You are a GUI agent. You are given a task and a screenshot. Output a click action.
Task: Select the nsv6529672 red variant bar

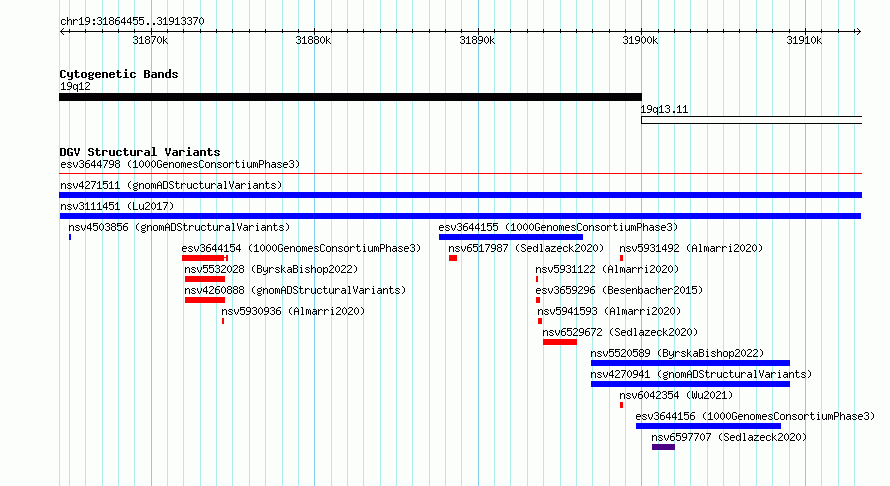pos(560,342)
